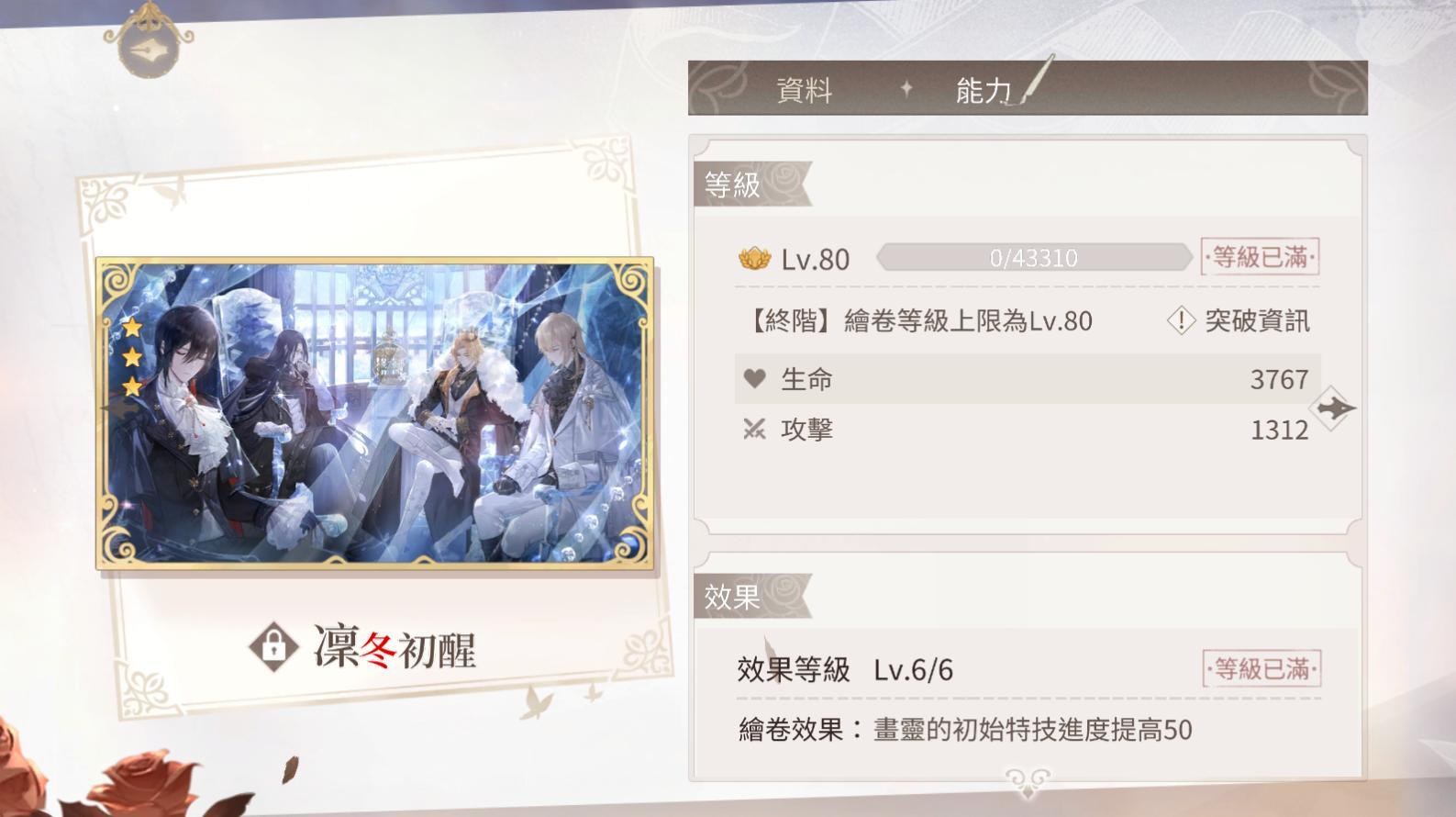Click the lotus crown icon beside Lv.80

(x=755, y=259)
